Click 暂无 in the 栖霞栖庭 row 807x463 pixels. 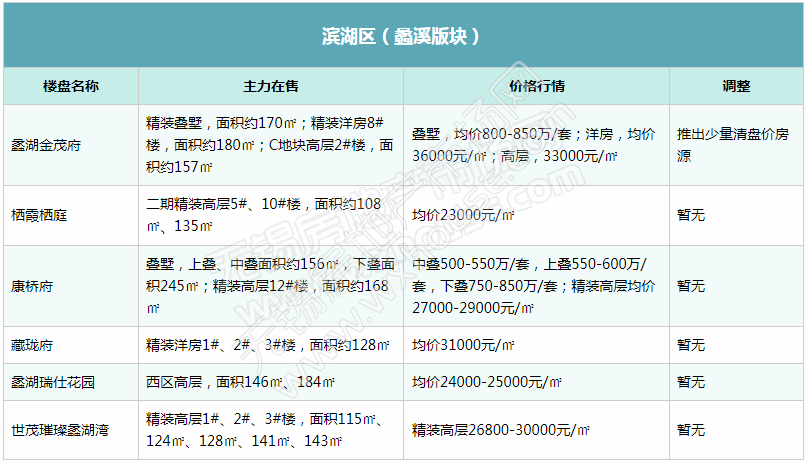690,215
